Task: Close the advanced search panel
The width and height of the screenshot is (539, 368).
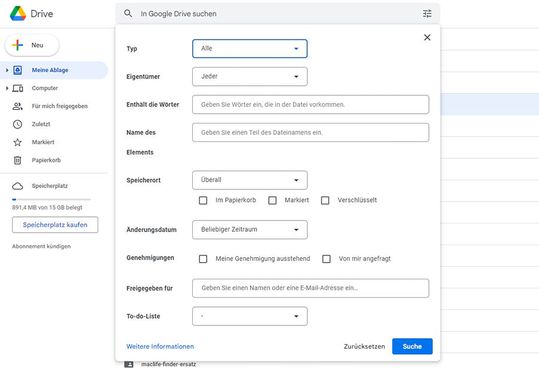Action: point(427,37)
